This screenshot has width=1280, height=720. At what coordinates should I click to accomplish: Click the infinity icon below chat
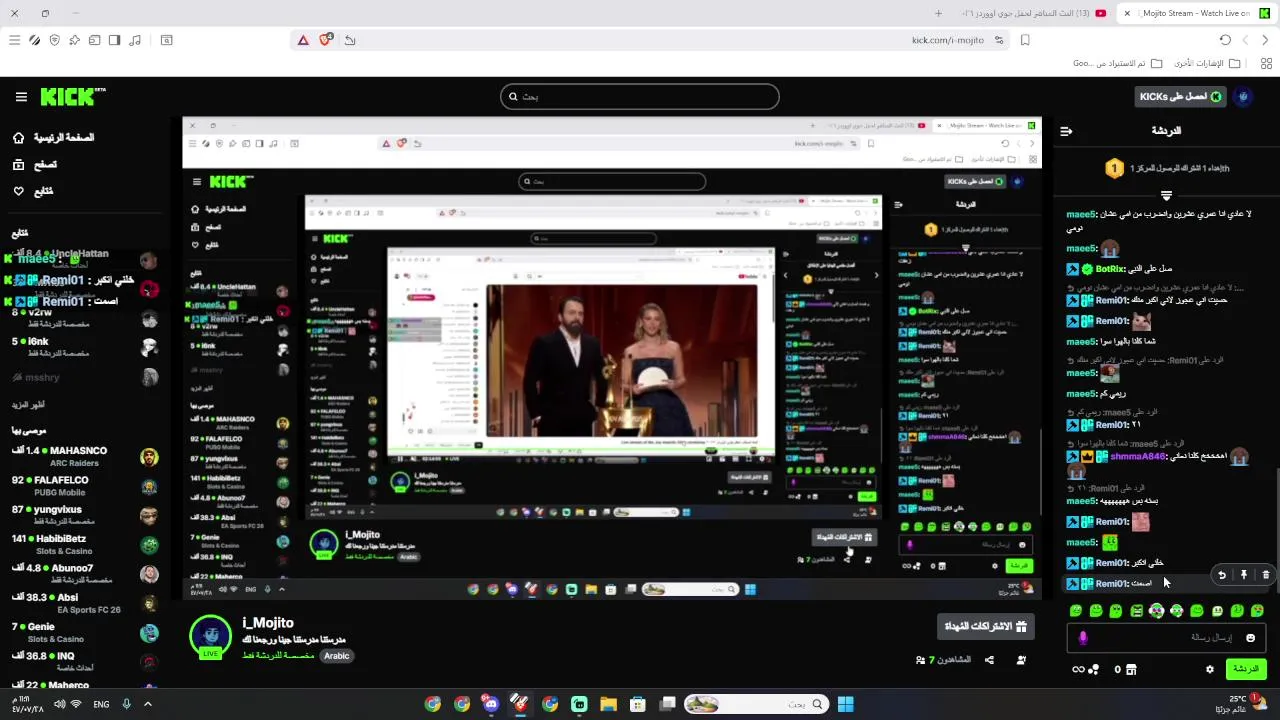[1078, 669]
